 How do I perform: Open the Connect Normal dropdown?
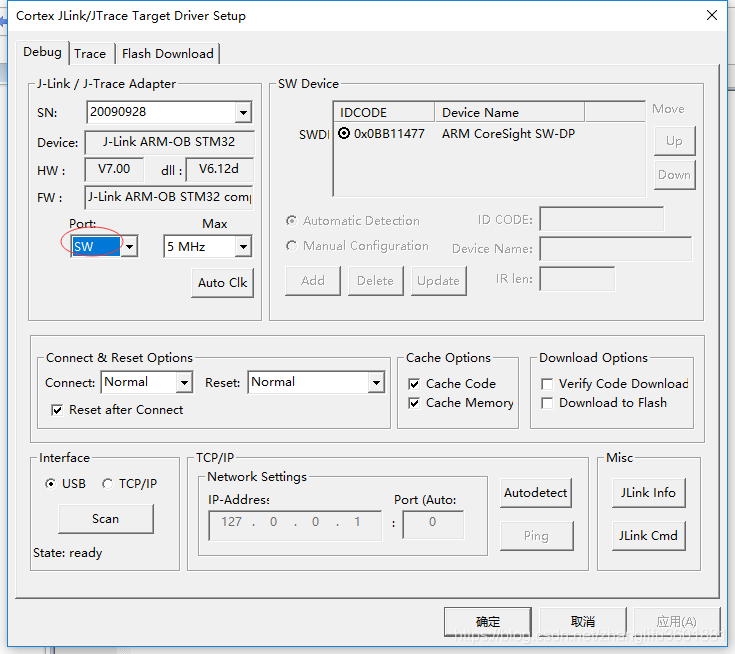[x=184, y=383]
